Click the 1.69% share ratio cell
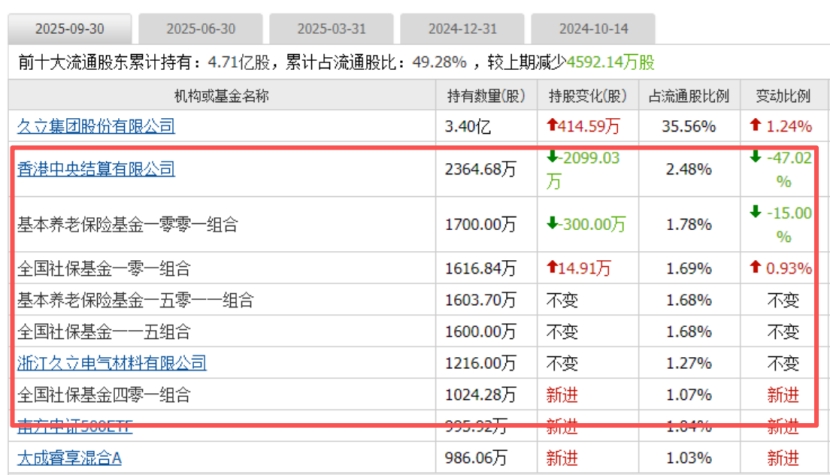Viewport: 830px width, 475px height. coord(689,268)
